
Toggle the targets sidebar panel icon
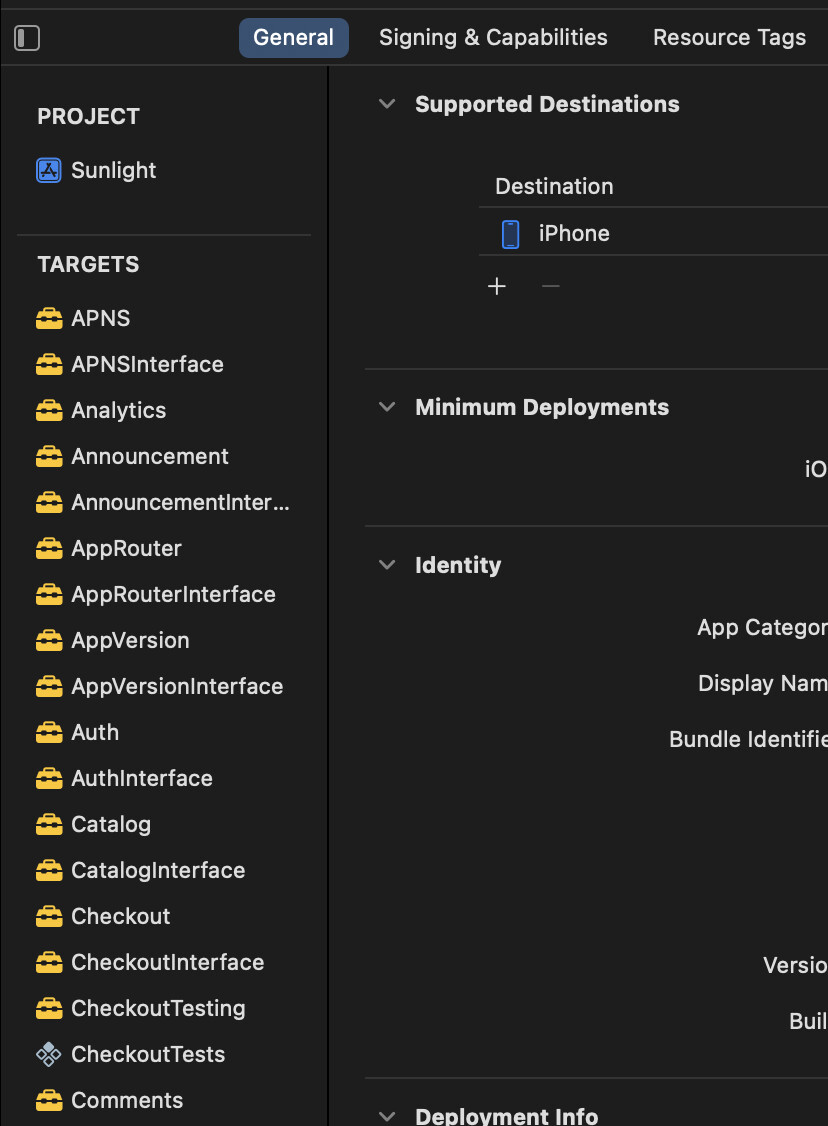click(27, 38)
